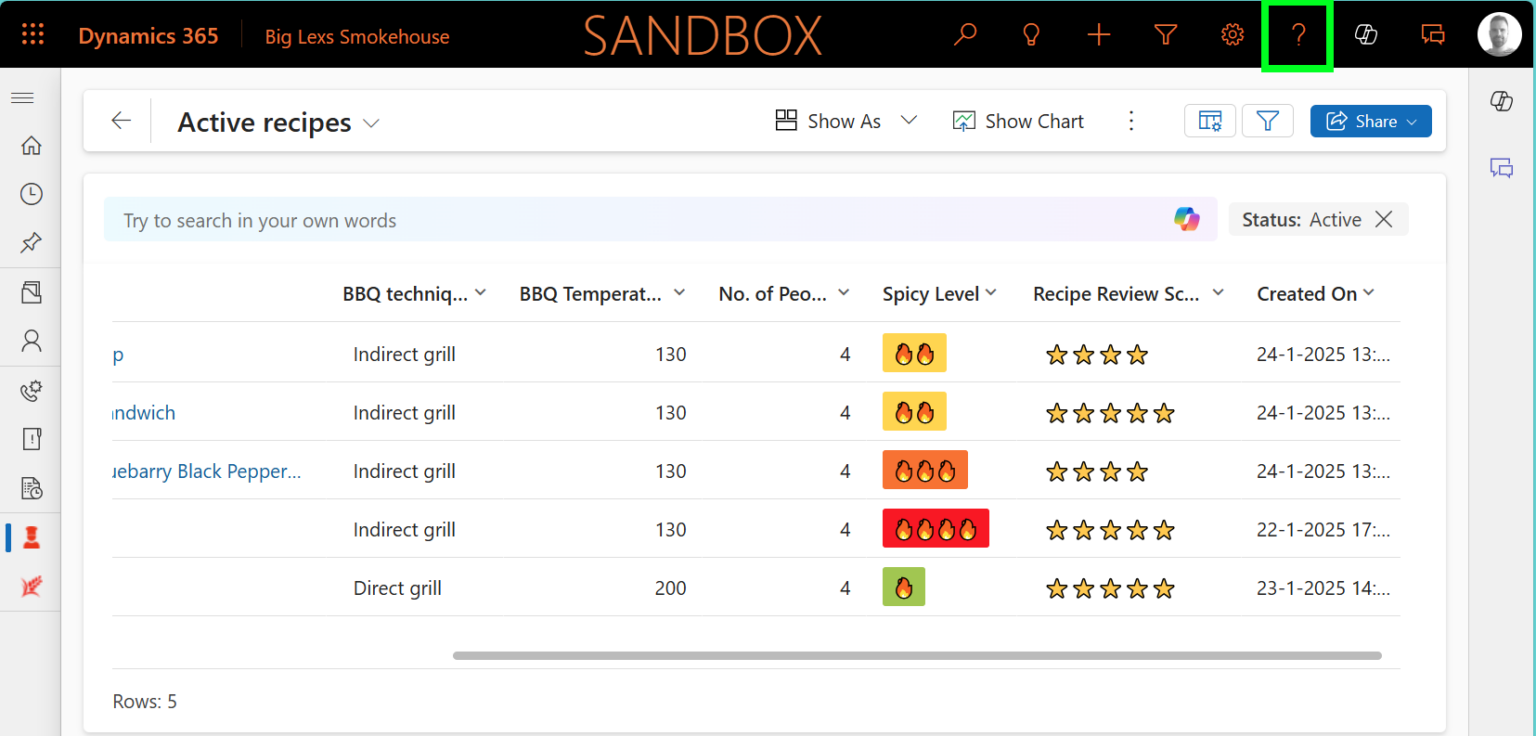Select the person icon in the left sidebar

[31, 341]
